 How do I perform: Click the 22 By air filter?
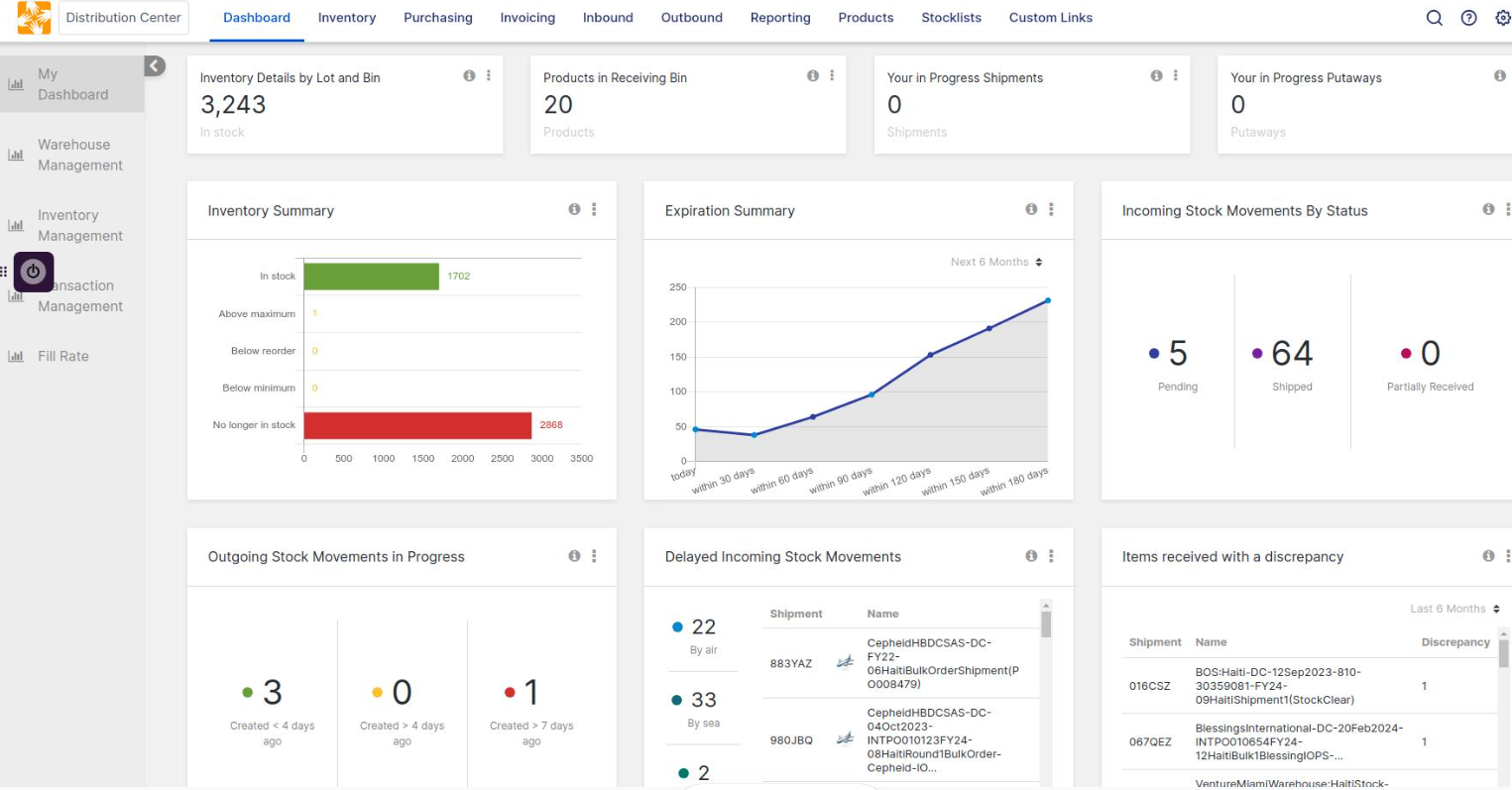[x=703, y=635]
